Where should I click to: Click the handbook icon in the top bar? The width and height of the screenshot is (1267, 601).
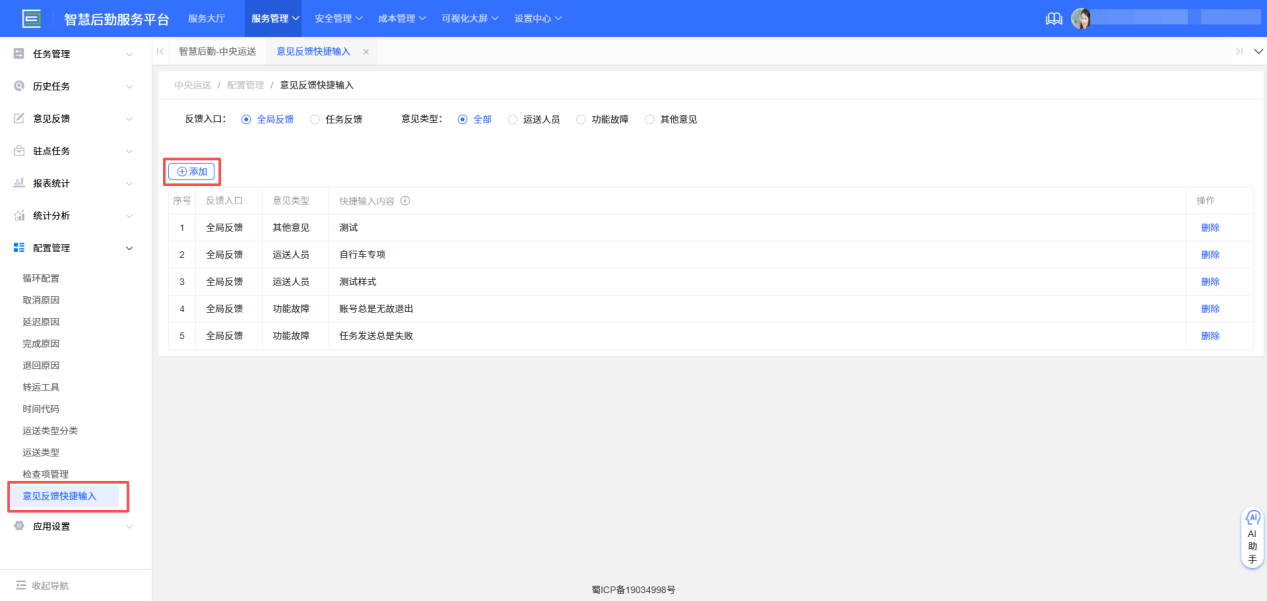1053,17
